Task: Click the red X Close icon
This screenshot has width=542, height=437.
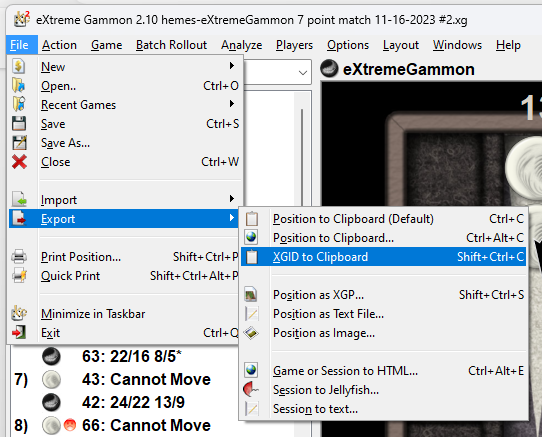Action: pos(19,161)
